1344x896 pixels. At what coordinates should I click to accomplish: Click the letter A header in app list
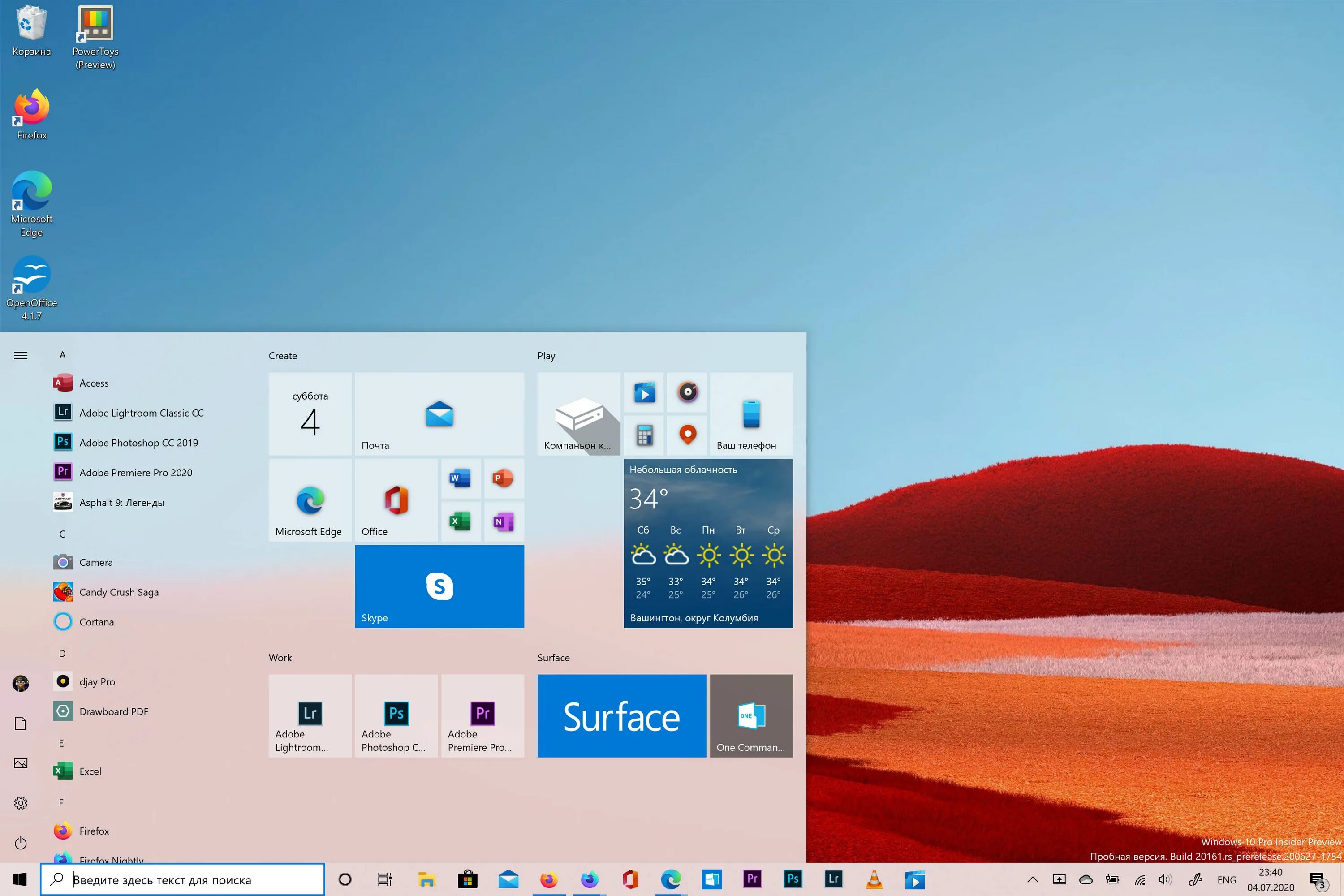pos(62,355)
